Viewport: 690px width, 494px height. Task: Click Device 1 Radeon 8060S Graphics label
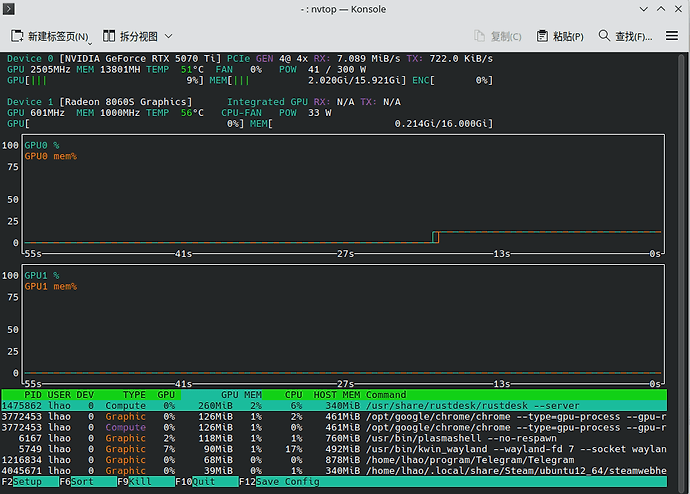(x=99, y=102)
